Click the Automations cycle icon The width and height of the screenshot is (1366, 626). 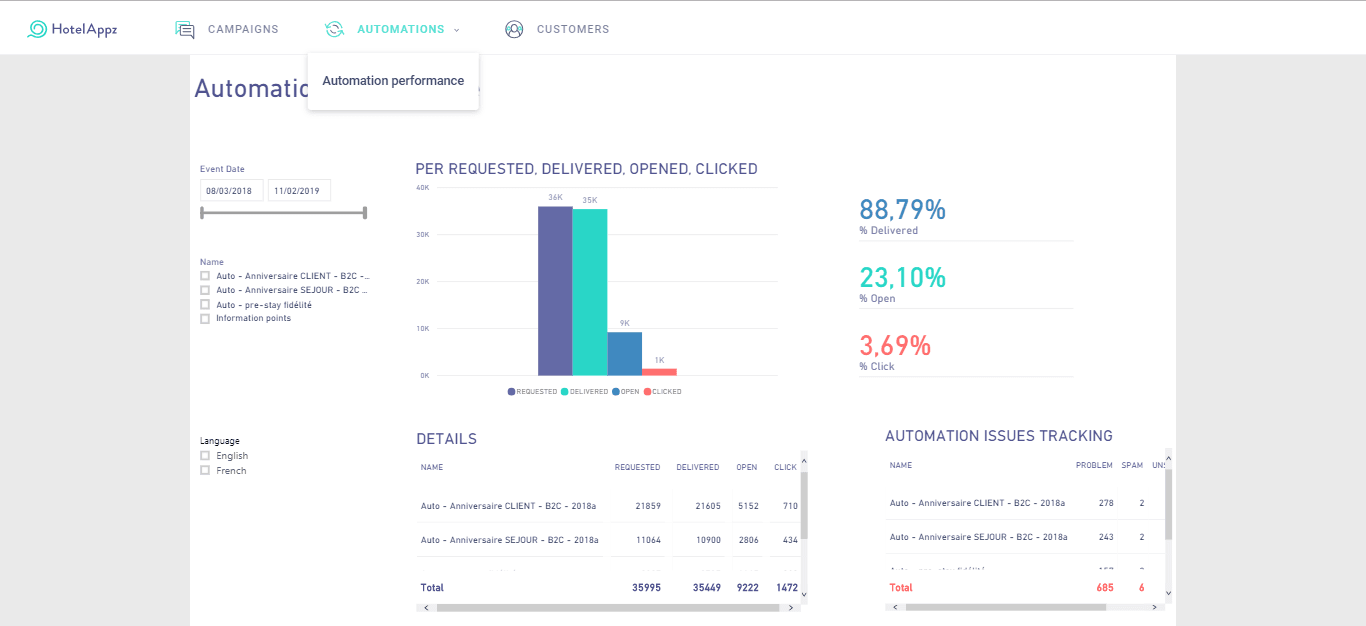coord(334,29)
